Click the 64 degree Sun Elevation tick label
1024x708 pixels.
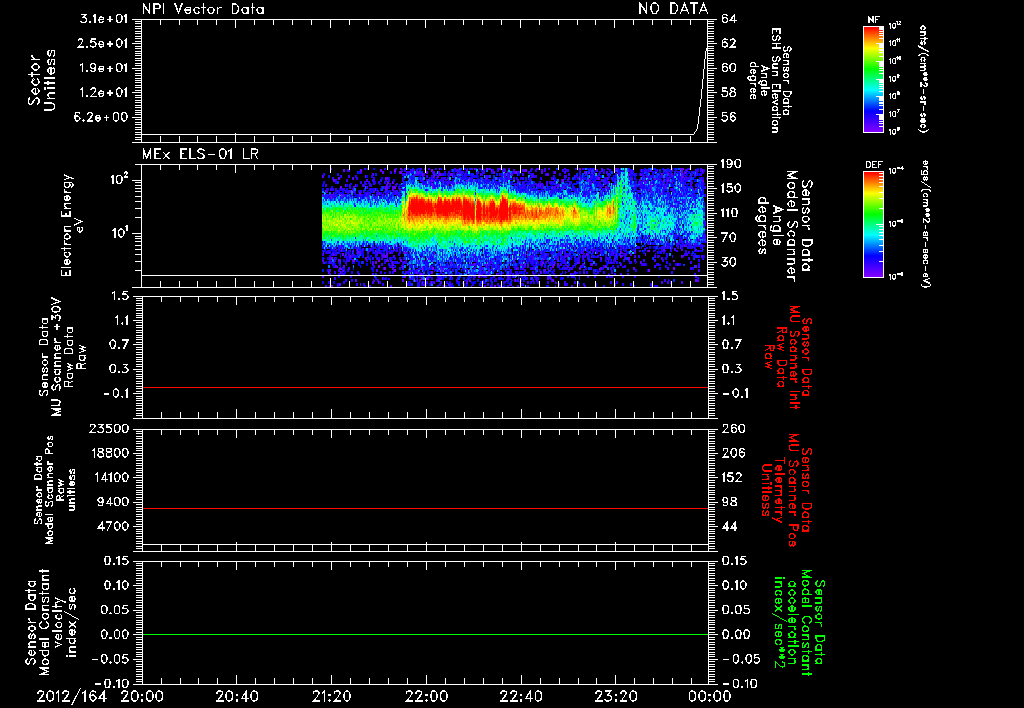[x=729, y=19]
